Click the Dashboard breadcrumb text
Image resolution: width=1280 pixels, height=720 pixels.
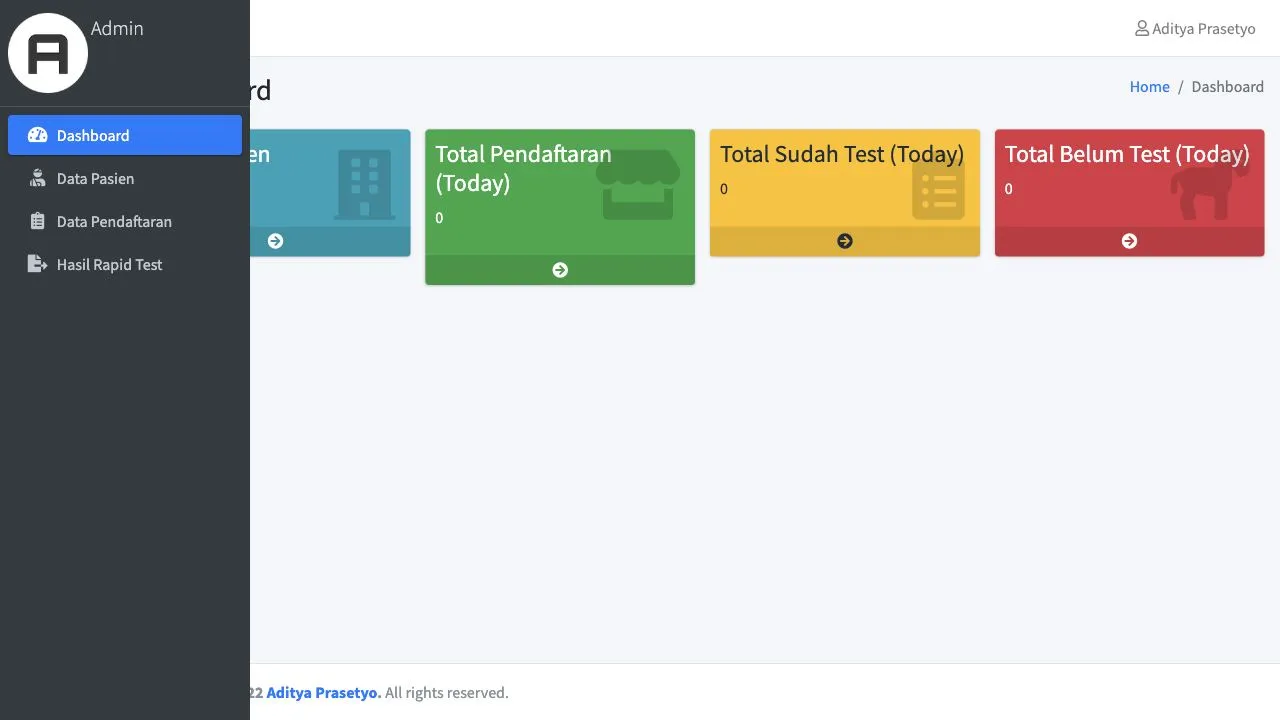(1227, 87)
